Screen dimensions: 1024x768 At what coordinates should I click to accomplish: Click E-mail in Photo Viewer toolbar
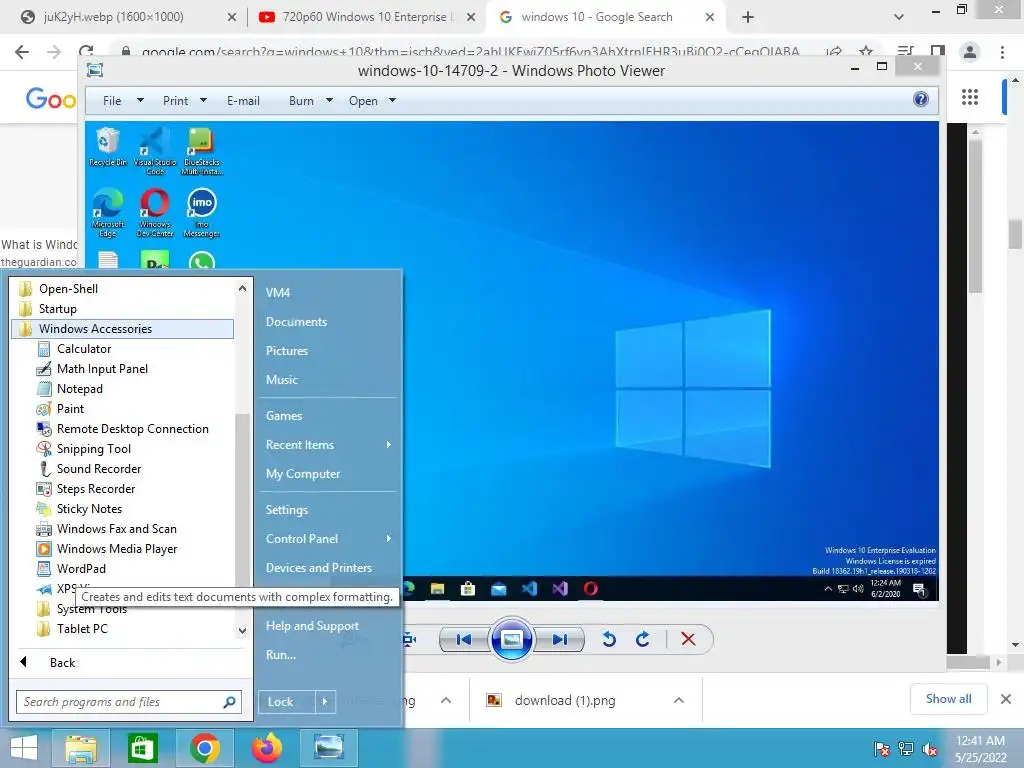(243, 101)
